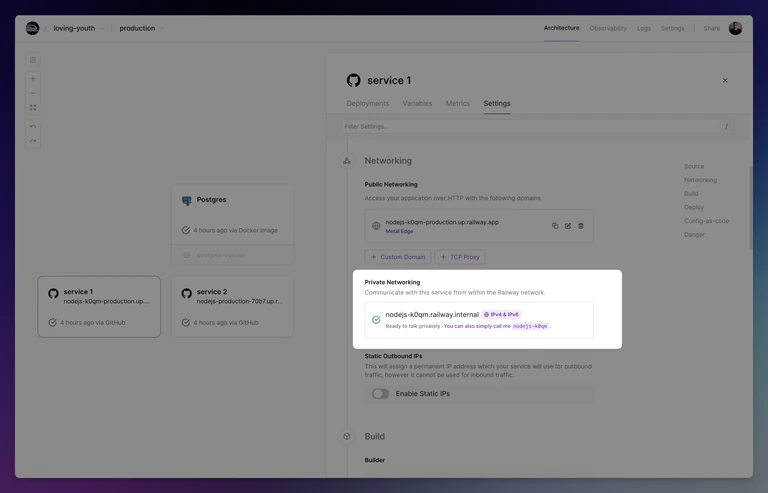Select the service 1 card
The width and height of the screenshot is (768, 493).
99,306
